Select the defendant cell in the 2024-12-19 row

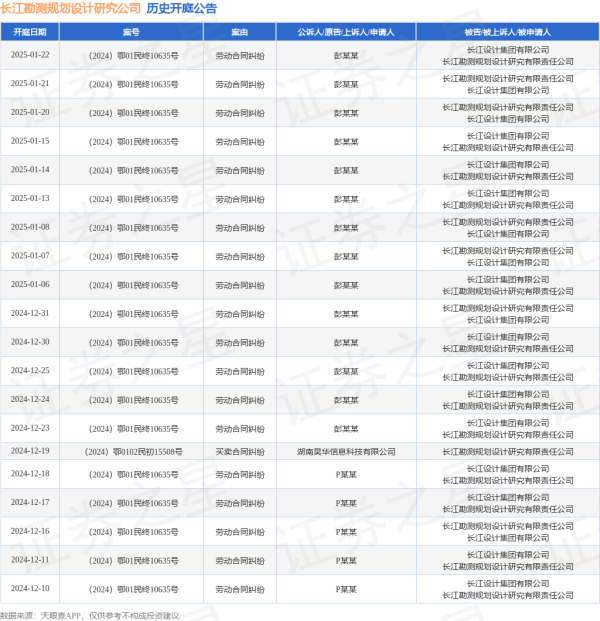508,451
